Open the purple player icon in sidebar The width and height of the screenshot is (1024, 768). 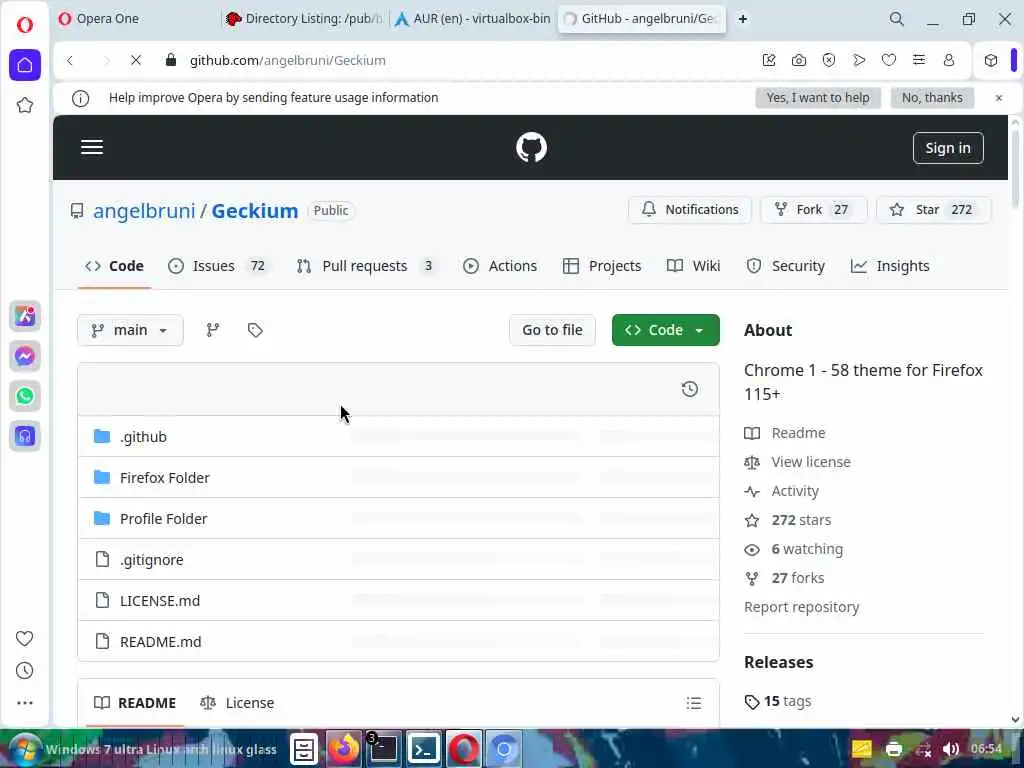click(x=25, y=436)
